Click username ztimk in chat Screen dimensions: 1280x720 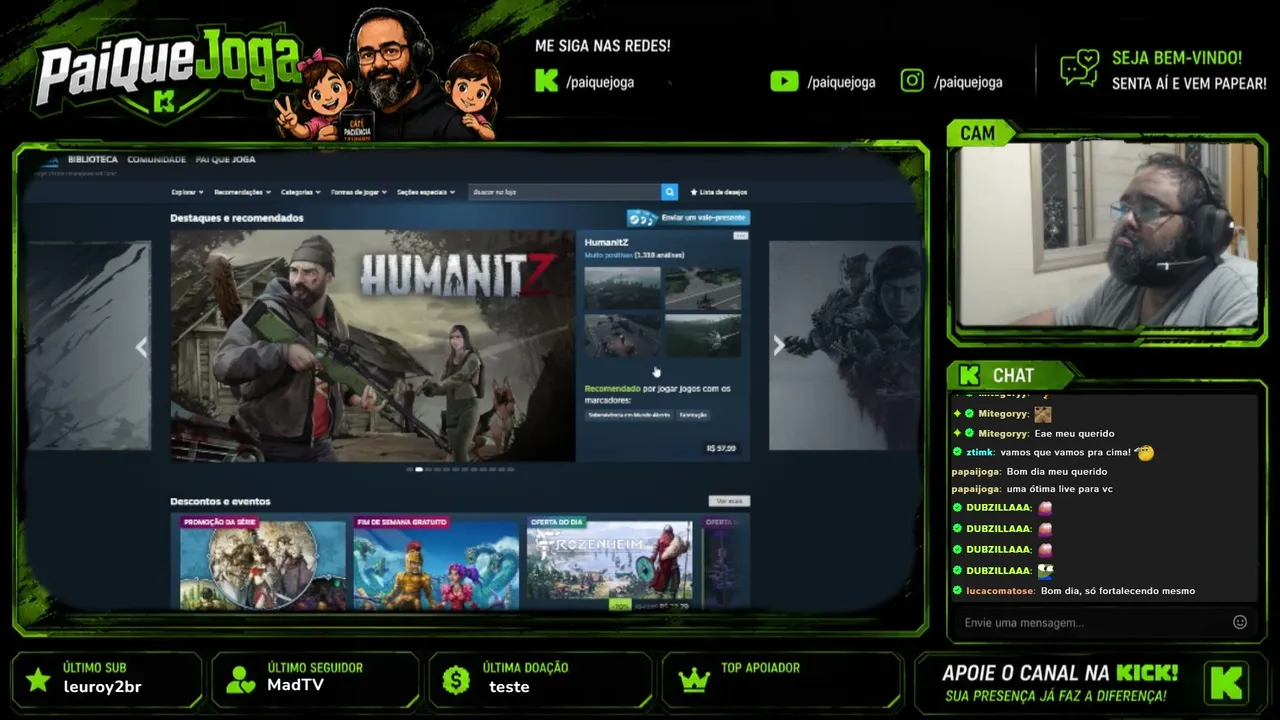979,452
